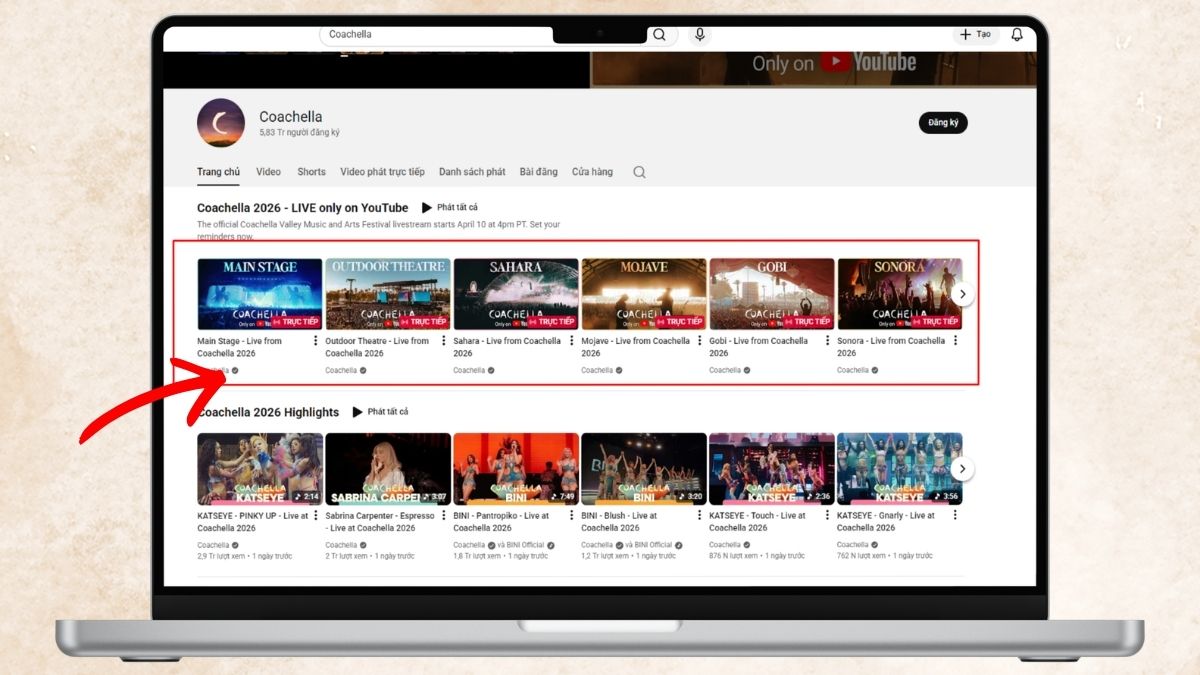Open options menu for KATSEYE - PINKY UP

point(316,515)
